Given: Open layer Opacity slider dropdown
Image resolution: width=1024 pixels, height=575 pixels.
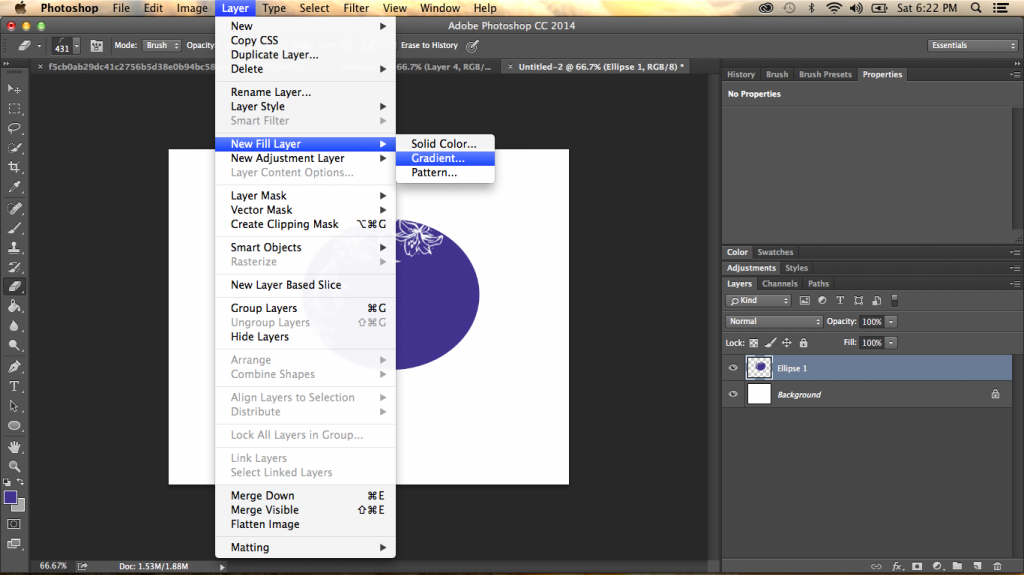Looking at the screenshot, I should pyautogui.click(x=891, y=321).
